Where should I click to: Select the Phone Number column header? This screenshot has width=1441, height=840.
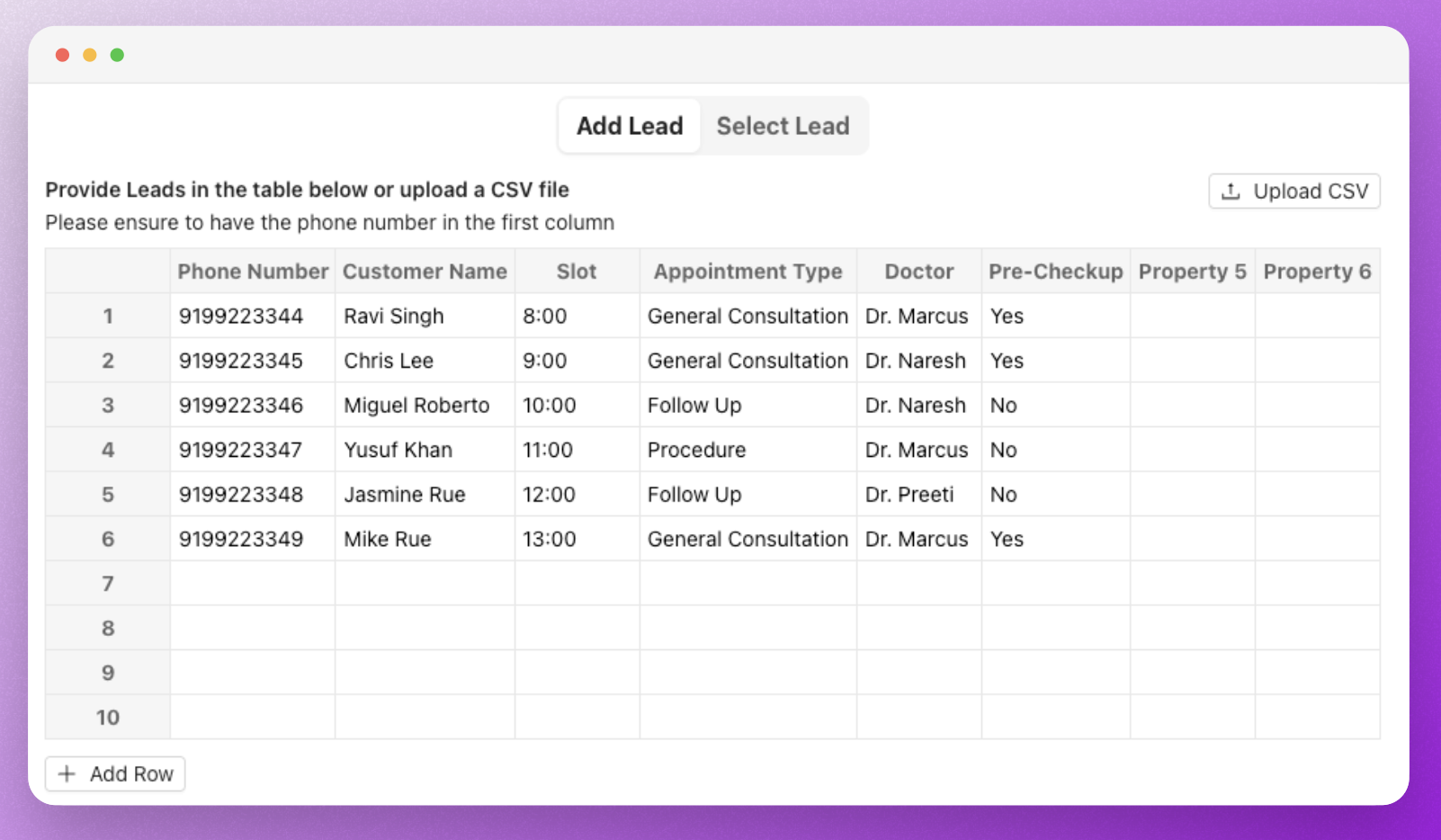[253, 272]
